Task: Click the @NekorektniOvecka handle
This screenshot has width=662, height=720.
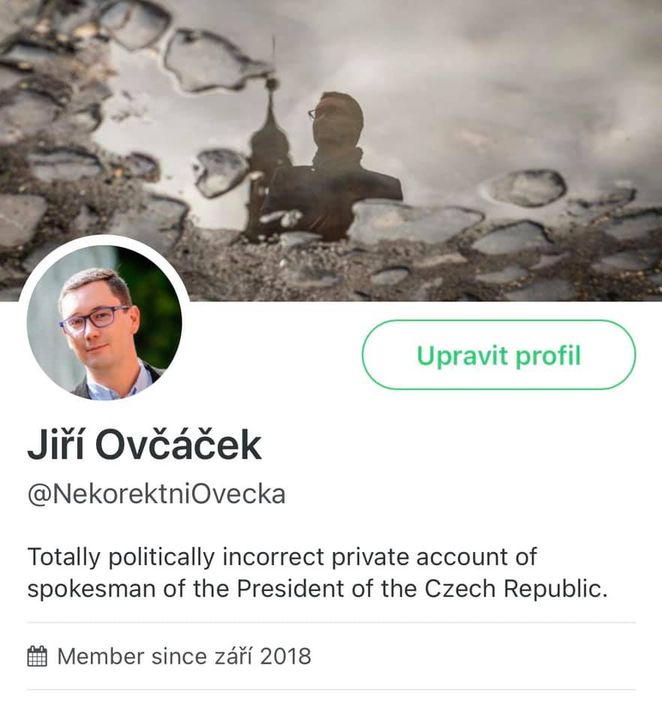Action: (x=156, y=495)
